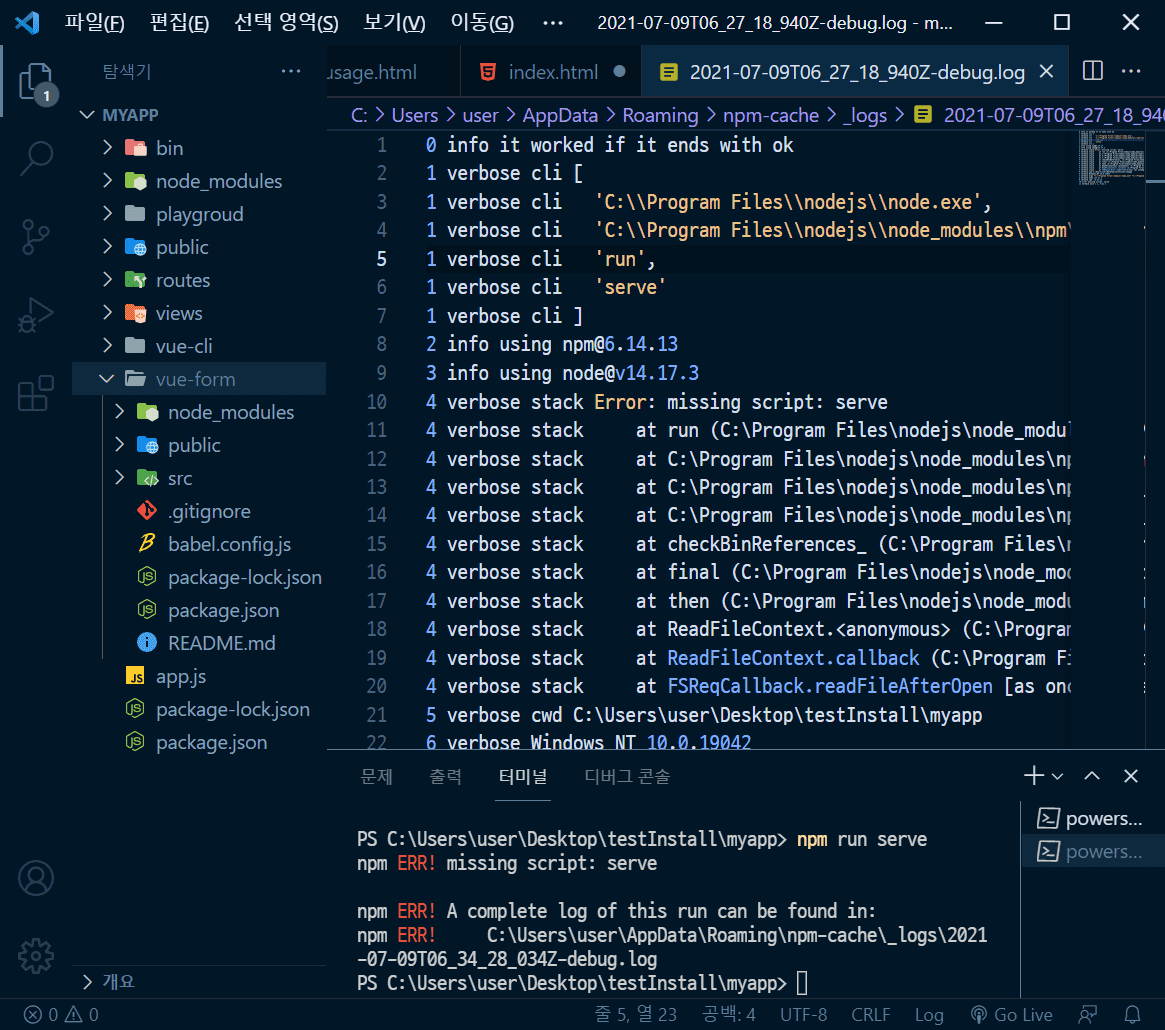This screenshot has width=1165, height=1030.
Task: Click the Roaming breadcrumb segment
Action: click(660, 115)
